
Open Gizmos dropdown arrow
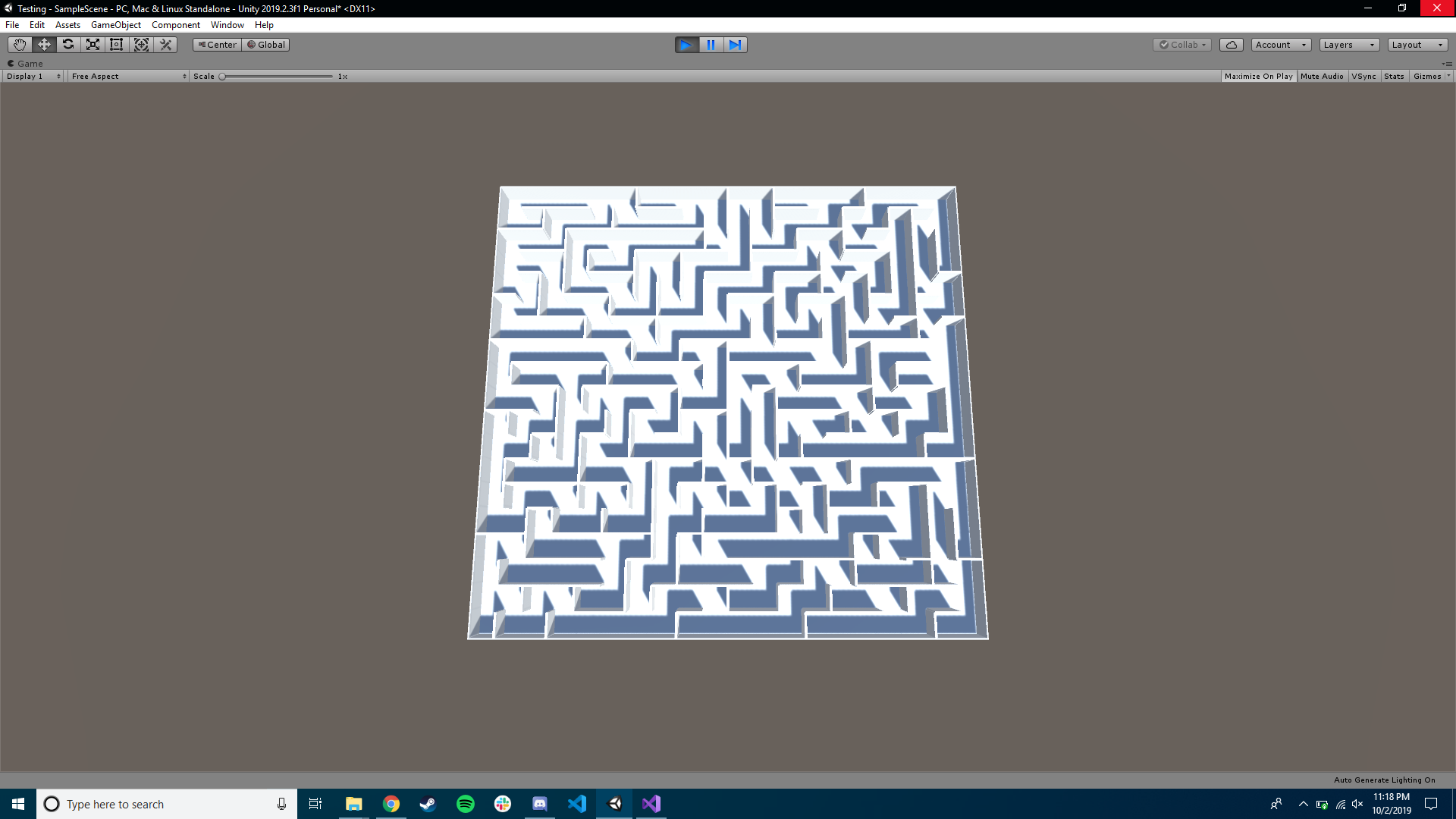(x=1448, y=77)
